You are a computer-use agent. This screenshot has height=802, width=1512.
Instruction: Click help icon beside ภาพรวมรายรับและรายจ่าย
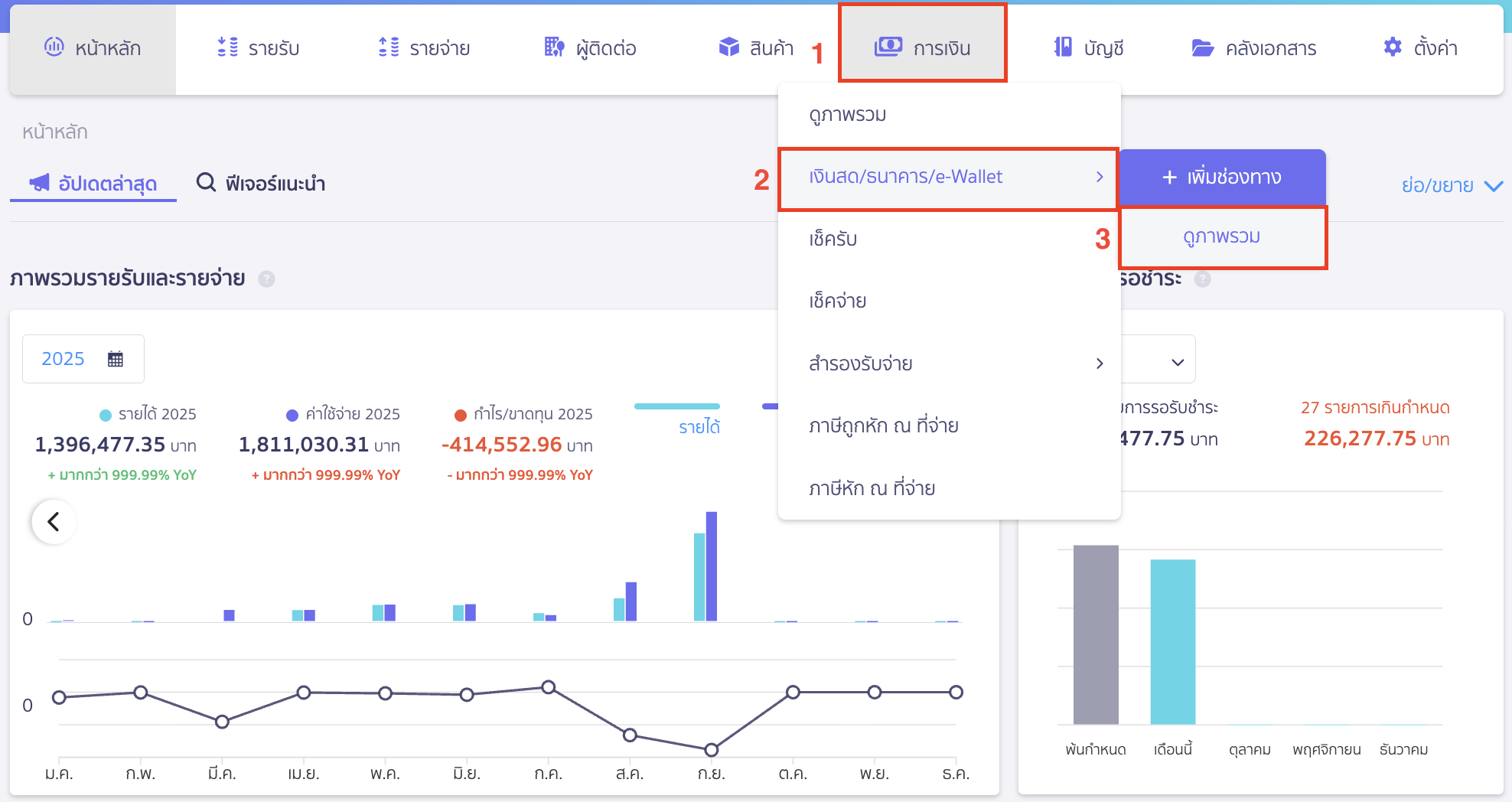(x=266, y=279)
